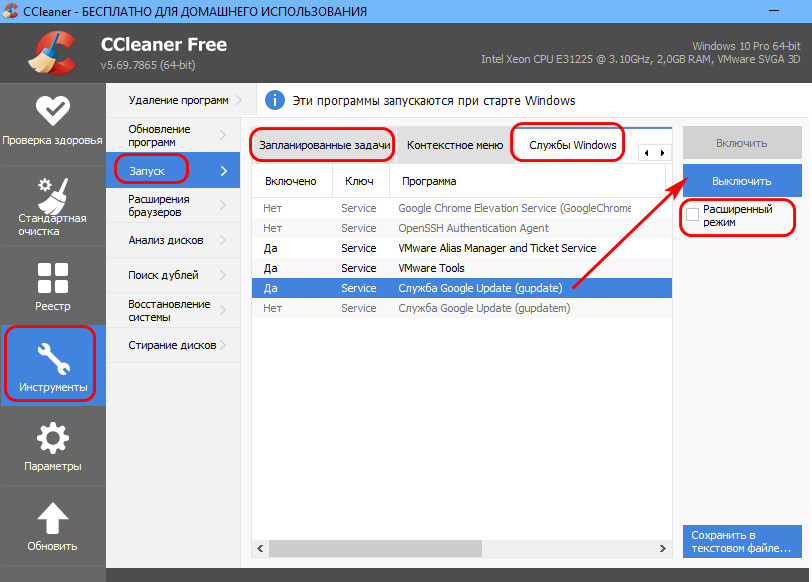Open the Обновление программ section
The width and height of the screenshot is (812, 582).
[173, 135]
